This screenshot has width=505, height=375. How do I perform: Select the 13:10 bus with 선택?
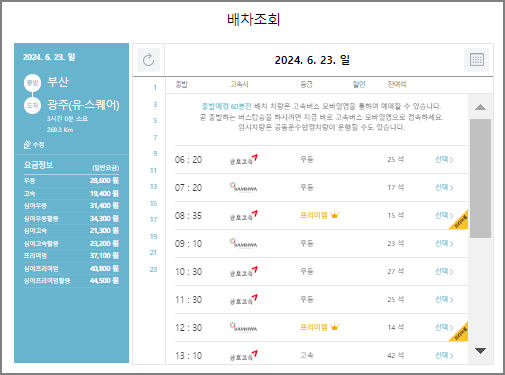click(444, 356)
